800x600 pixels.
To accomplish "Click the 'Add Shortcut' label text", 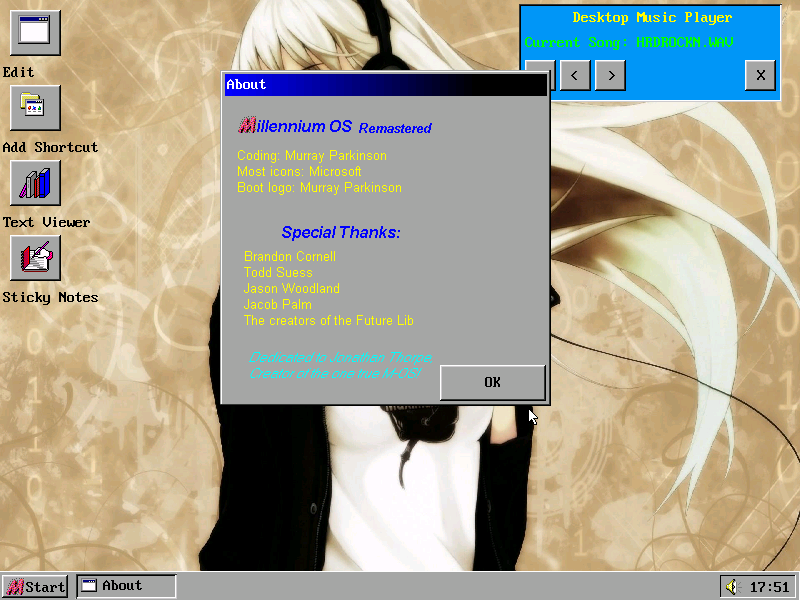I will [50, 147].
